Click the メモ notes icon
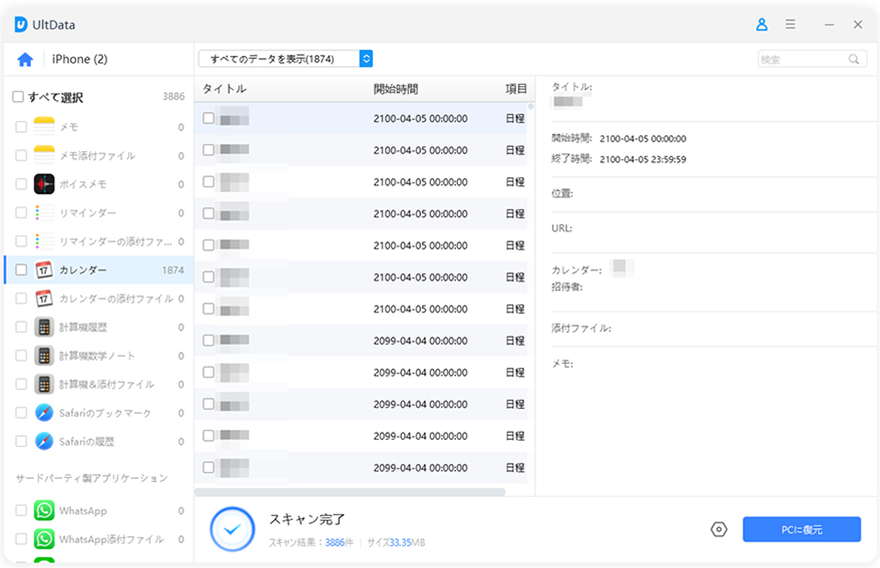The height and width of the screenshot is (568, 880). 44,127
